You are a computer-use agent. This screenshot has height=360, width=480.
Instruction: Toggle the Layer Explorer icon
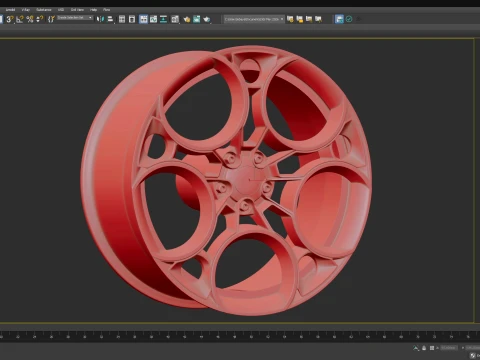click(x=132, y=19)
